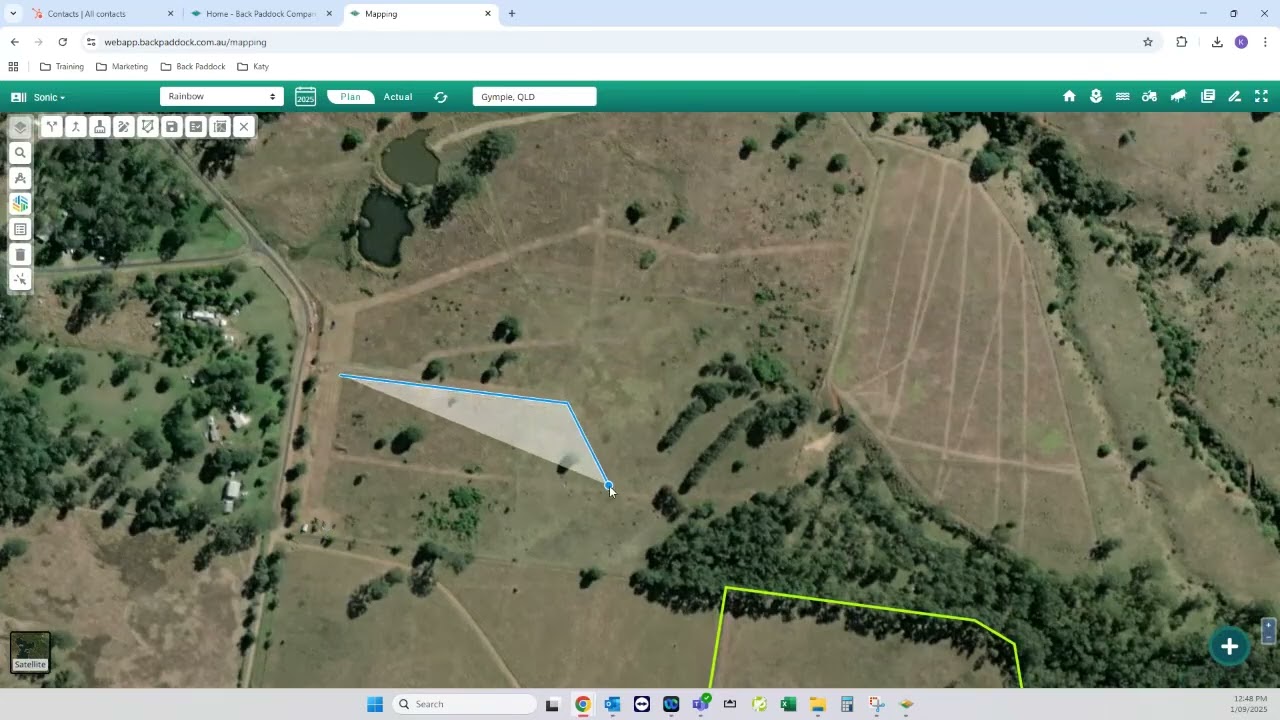Open the Chrome profile avatar

(1241, 42)
